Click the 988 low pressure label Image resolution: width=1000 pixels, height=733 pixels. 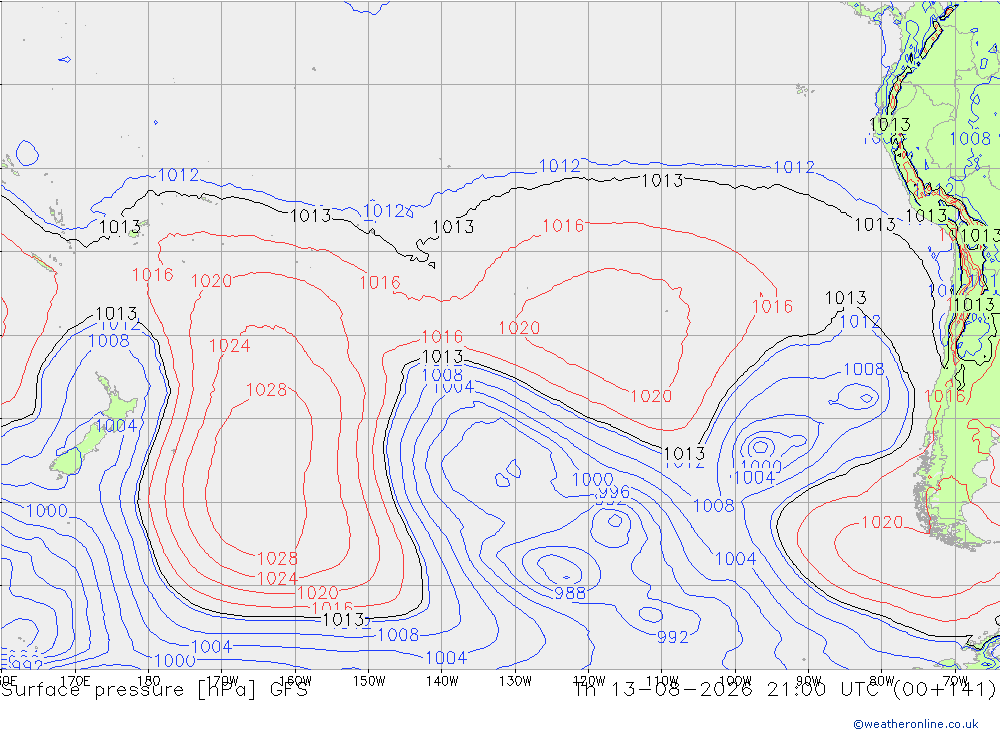(570, 593)
